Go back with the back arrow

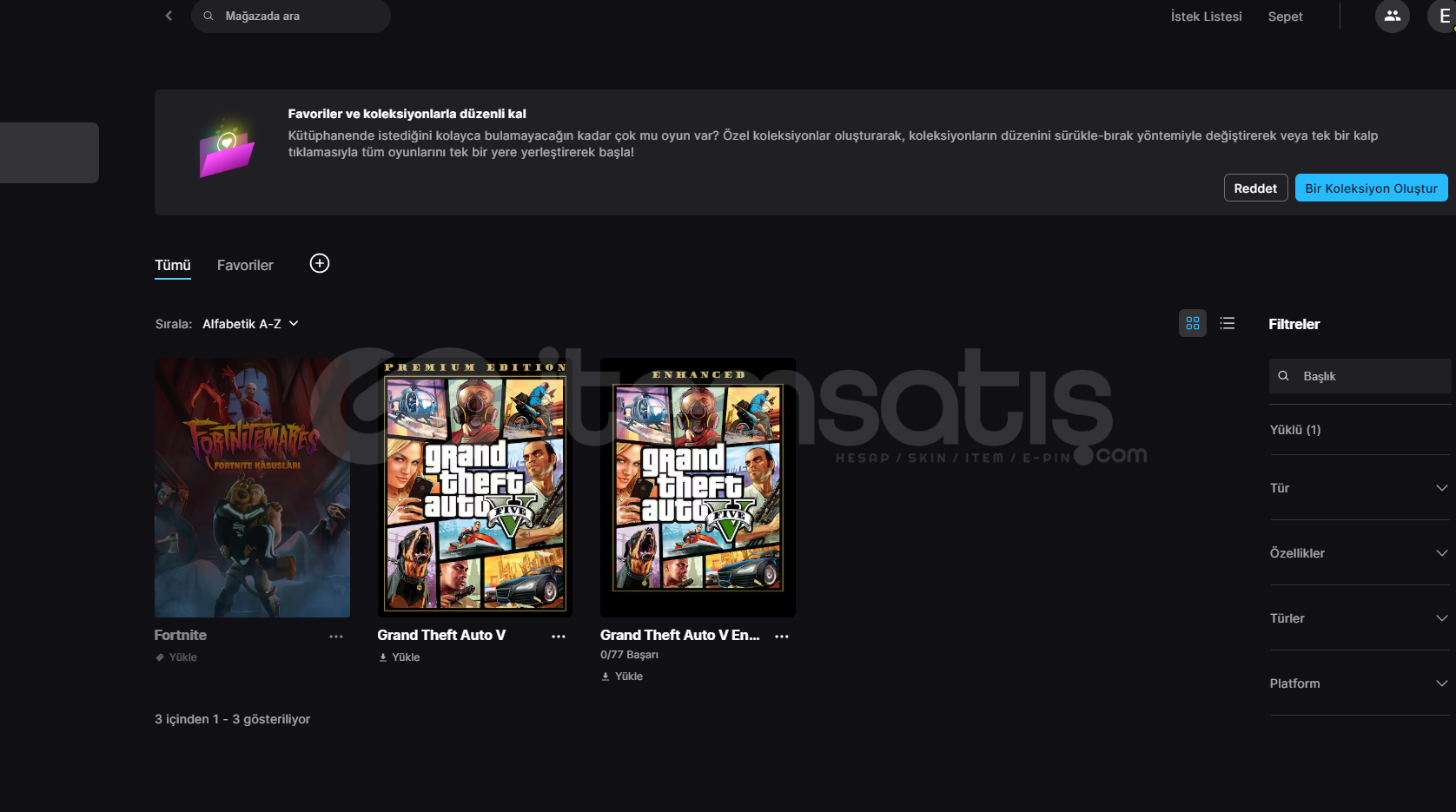pos(169,16)
